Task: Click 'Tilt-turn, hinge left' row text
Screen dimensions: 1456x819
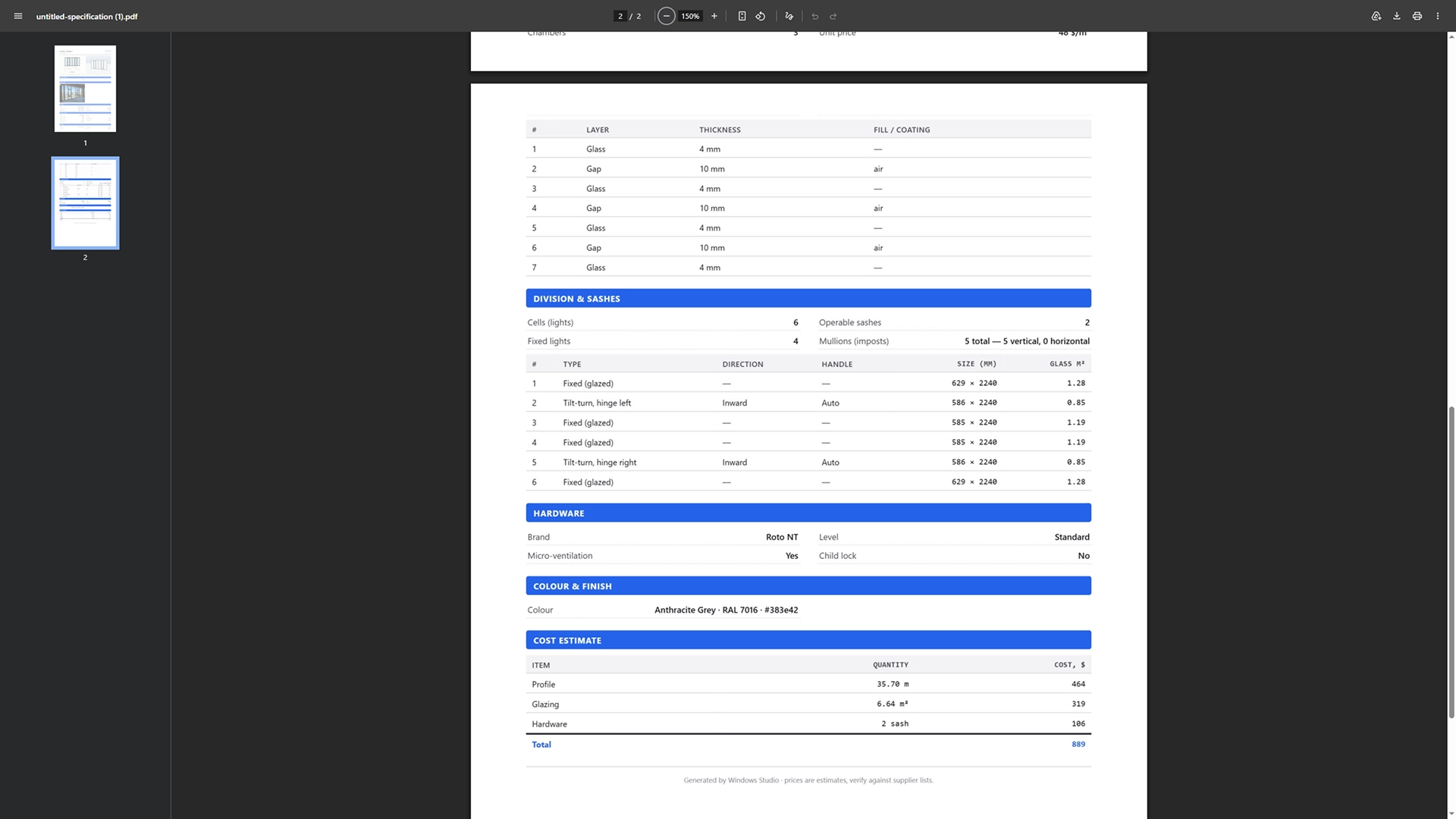Action: [597, 403]
